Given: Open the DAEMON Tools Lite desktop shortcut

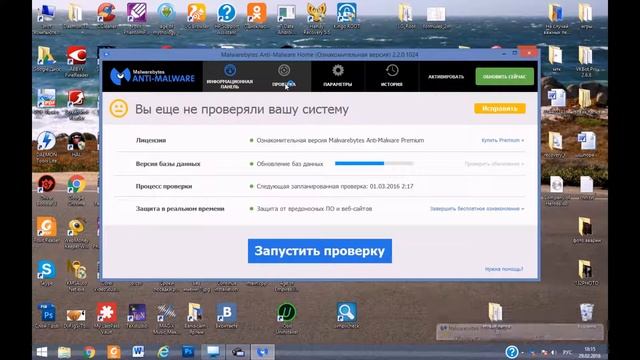Looking at the screenshot, I should 46,147.
